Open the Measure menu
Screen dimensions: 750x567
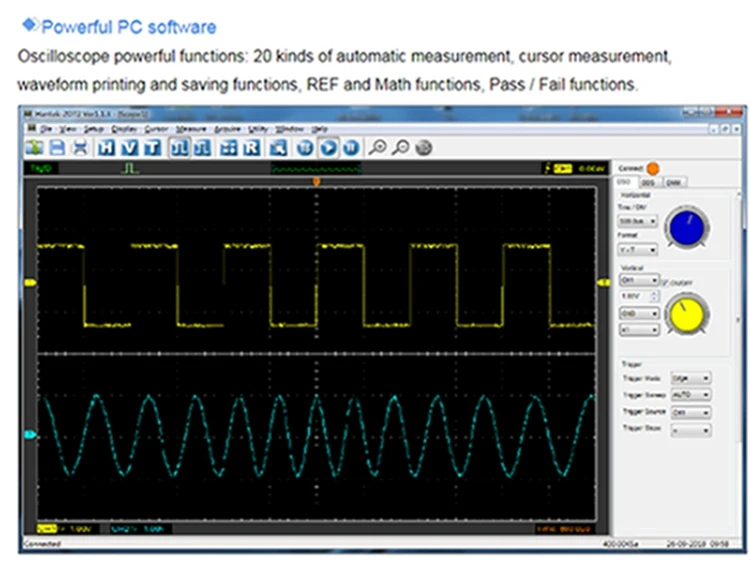[x=190, y=129]
